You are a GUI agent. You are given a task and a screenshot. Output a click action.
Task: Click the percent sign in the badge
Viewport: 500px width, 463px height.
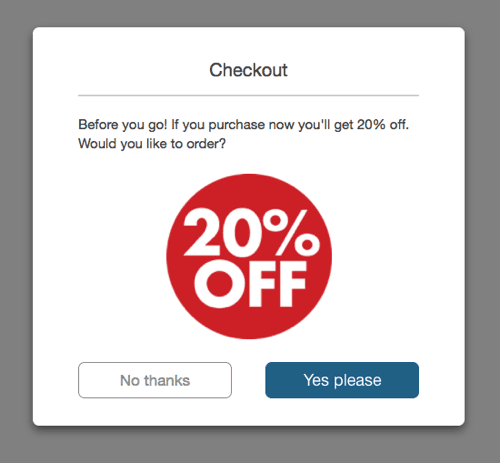tap(291, 232)
